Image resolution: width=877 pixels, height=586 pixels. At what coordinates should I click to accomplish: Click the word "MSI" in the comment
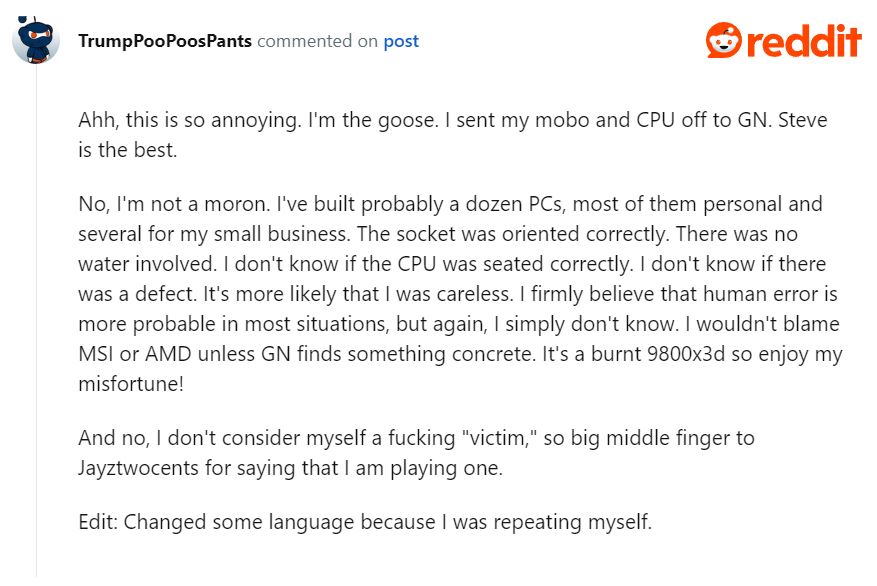[100, 354]
